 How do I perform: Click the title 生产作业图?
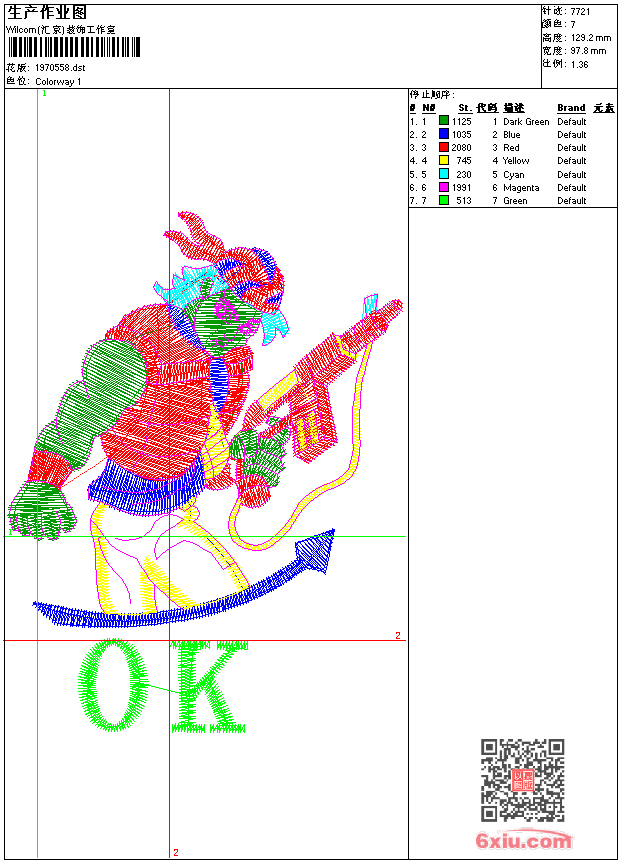click(x=47, y=12)
